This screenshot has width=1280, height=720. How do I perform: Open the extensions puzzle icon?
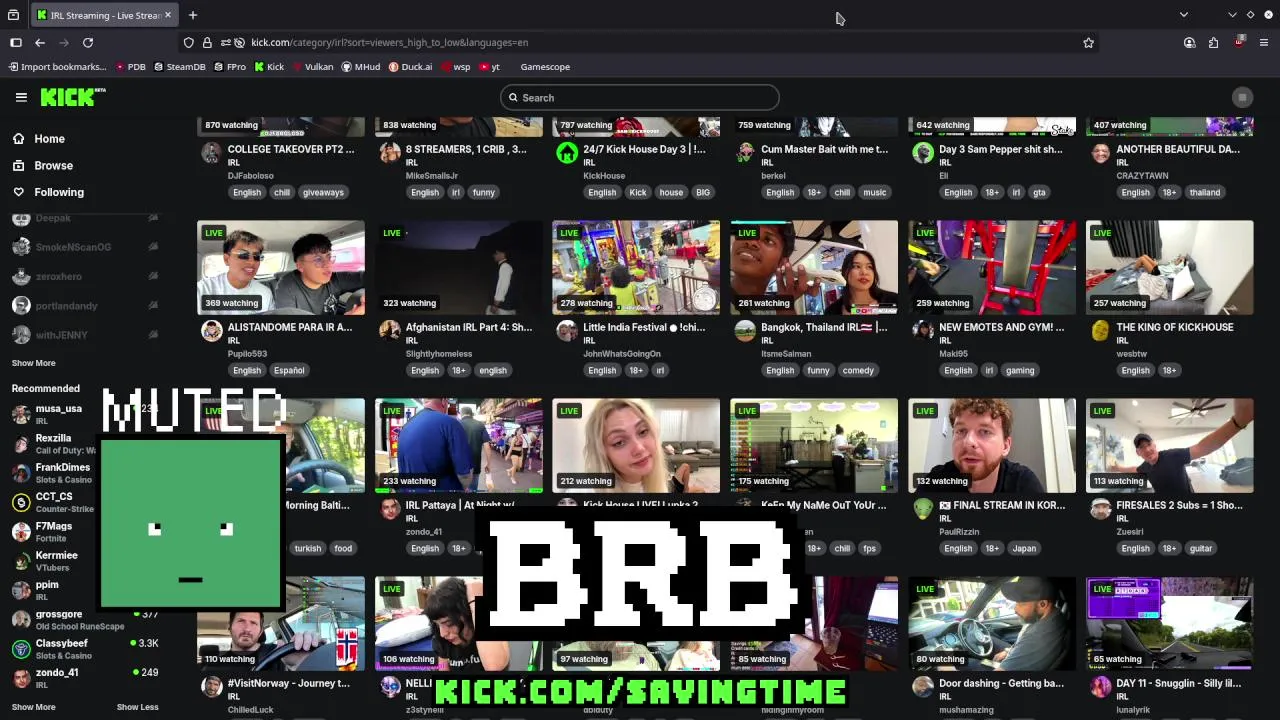(1213, 42)
